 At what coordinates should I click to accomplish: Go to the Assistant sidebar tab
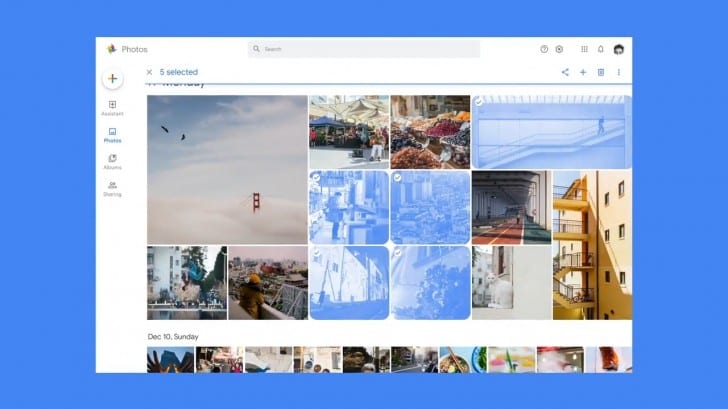(x=112, y=107)
